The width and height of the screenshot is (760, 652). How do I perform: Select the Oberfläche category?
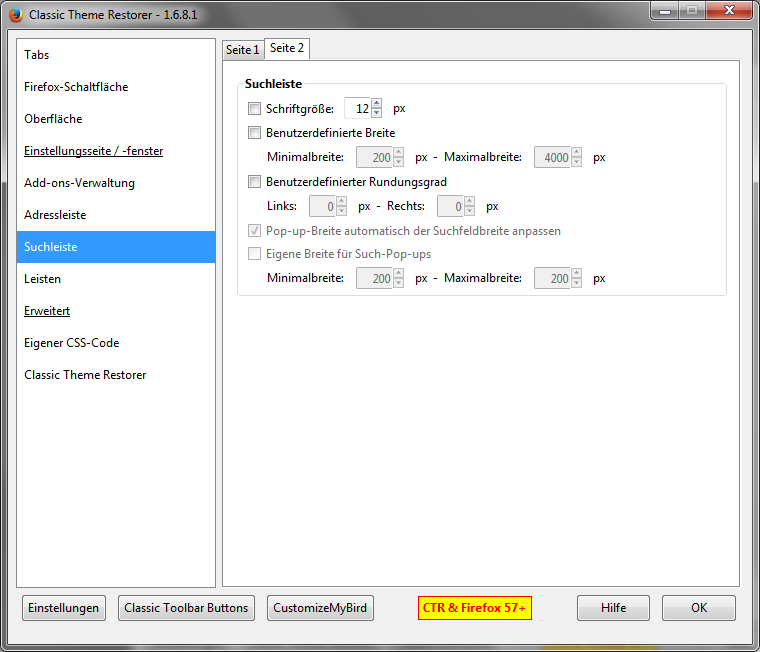[x=116, y=119]
